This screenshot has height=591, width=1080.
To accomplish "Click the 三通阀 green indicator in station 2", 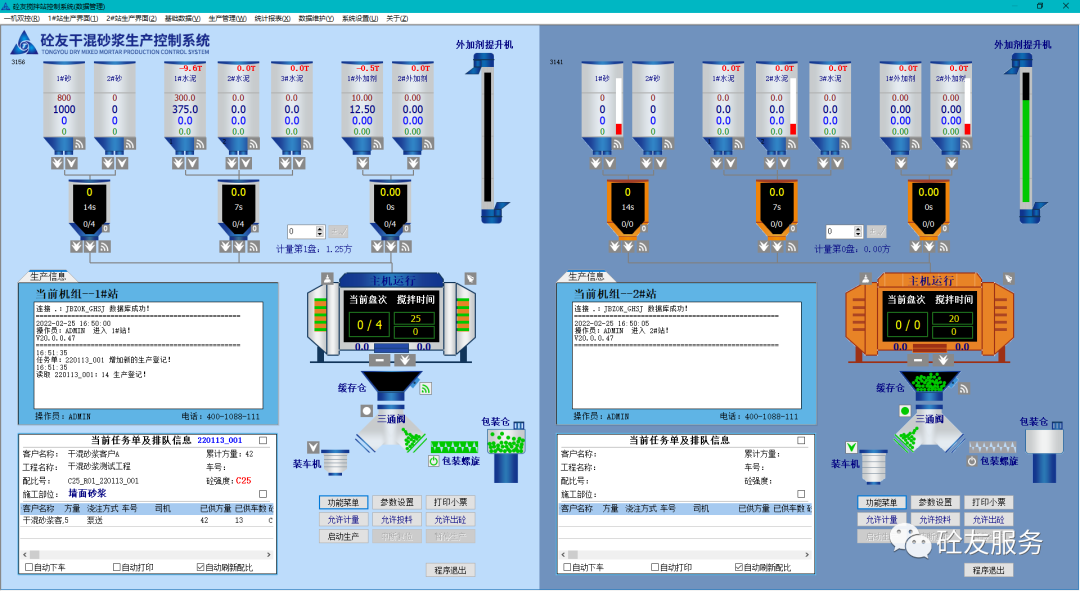I will coord(905,411).
